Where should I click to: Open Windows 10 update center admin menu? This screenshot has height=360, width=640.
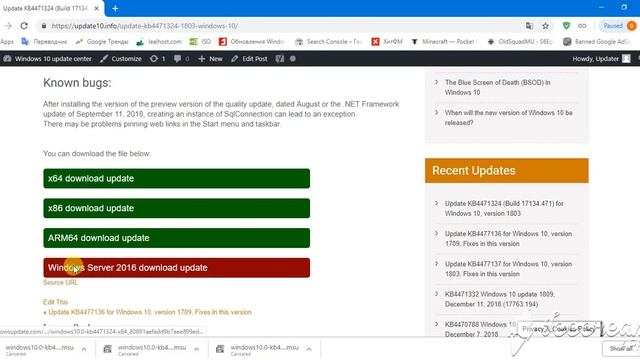point(48,59)
